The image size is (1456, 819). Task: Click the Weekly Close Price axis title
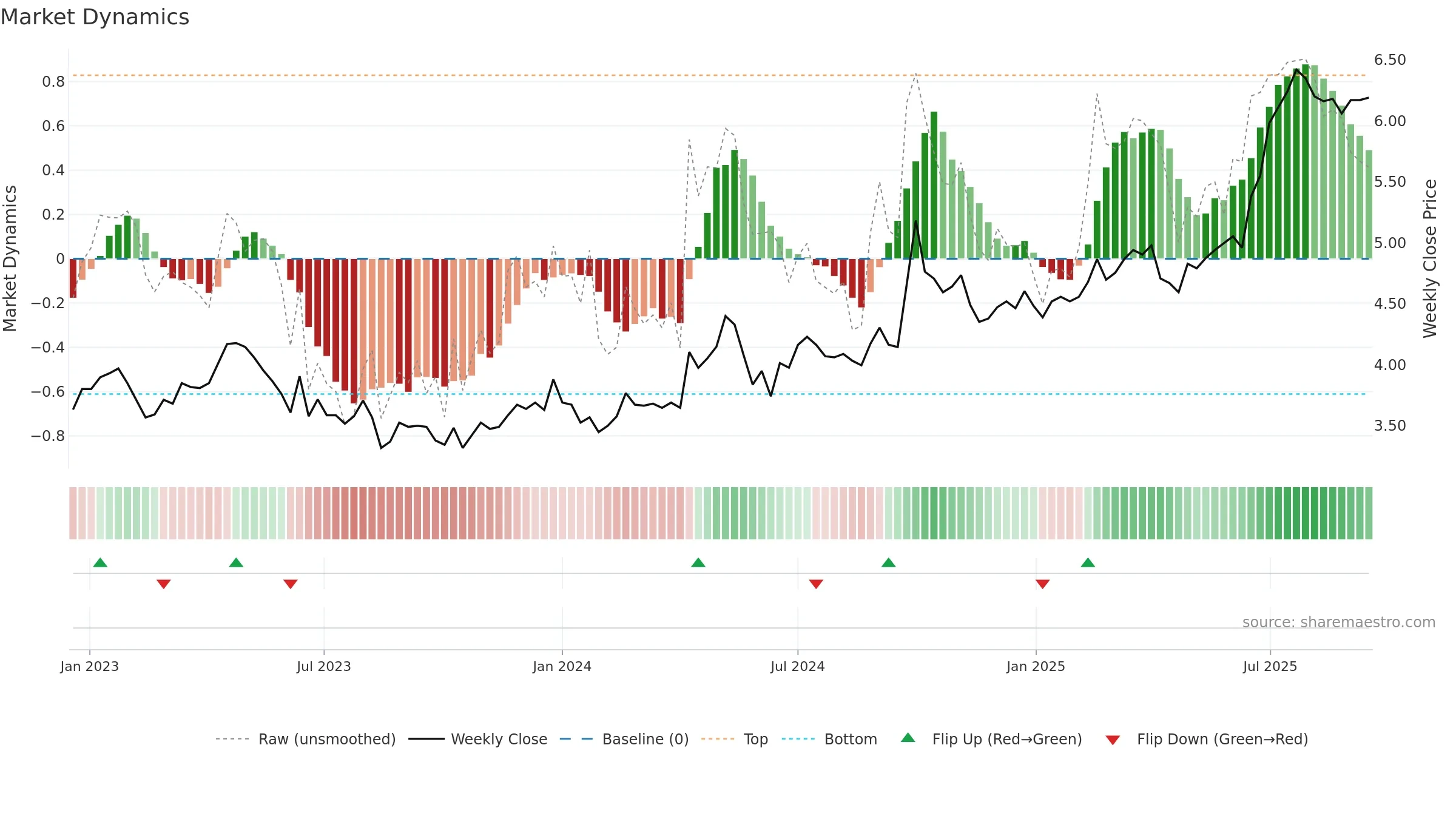(x=1430, y=258)
